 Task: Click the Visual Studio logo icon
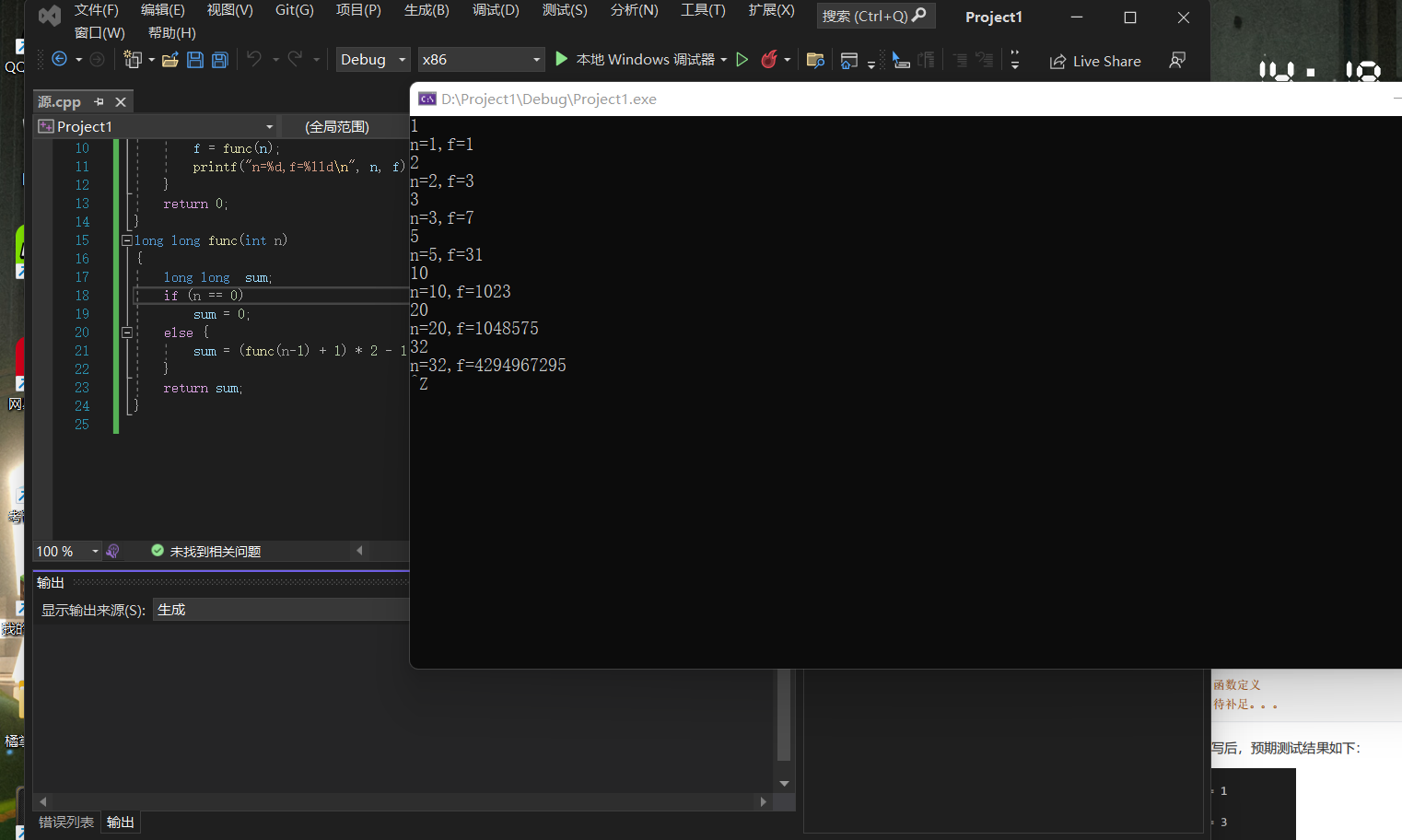click(50, 16)
